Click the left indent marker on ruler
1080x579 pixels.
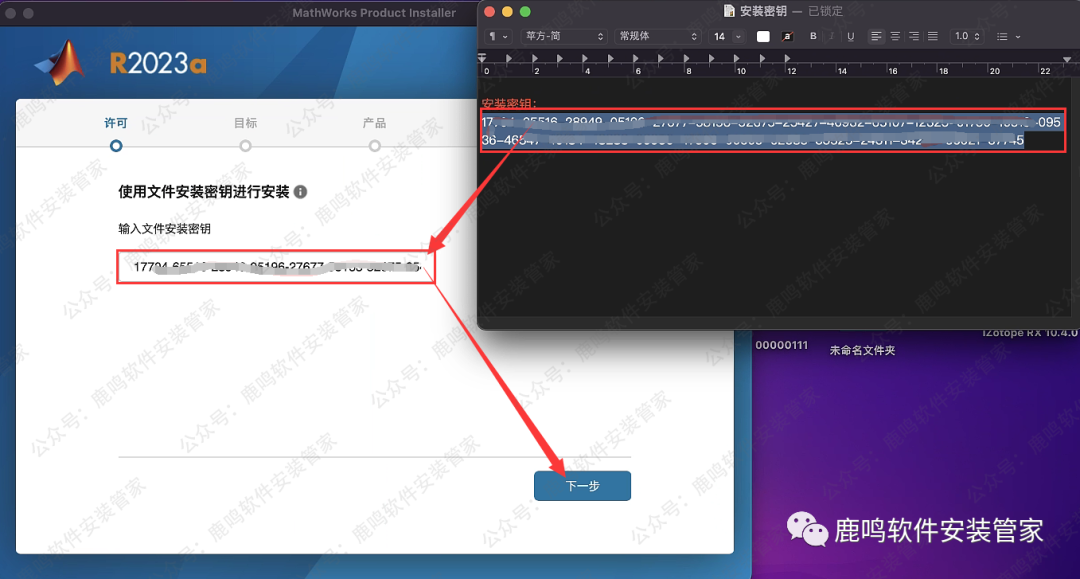tap(482, 58)
